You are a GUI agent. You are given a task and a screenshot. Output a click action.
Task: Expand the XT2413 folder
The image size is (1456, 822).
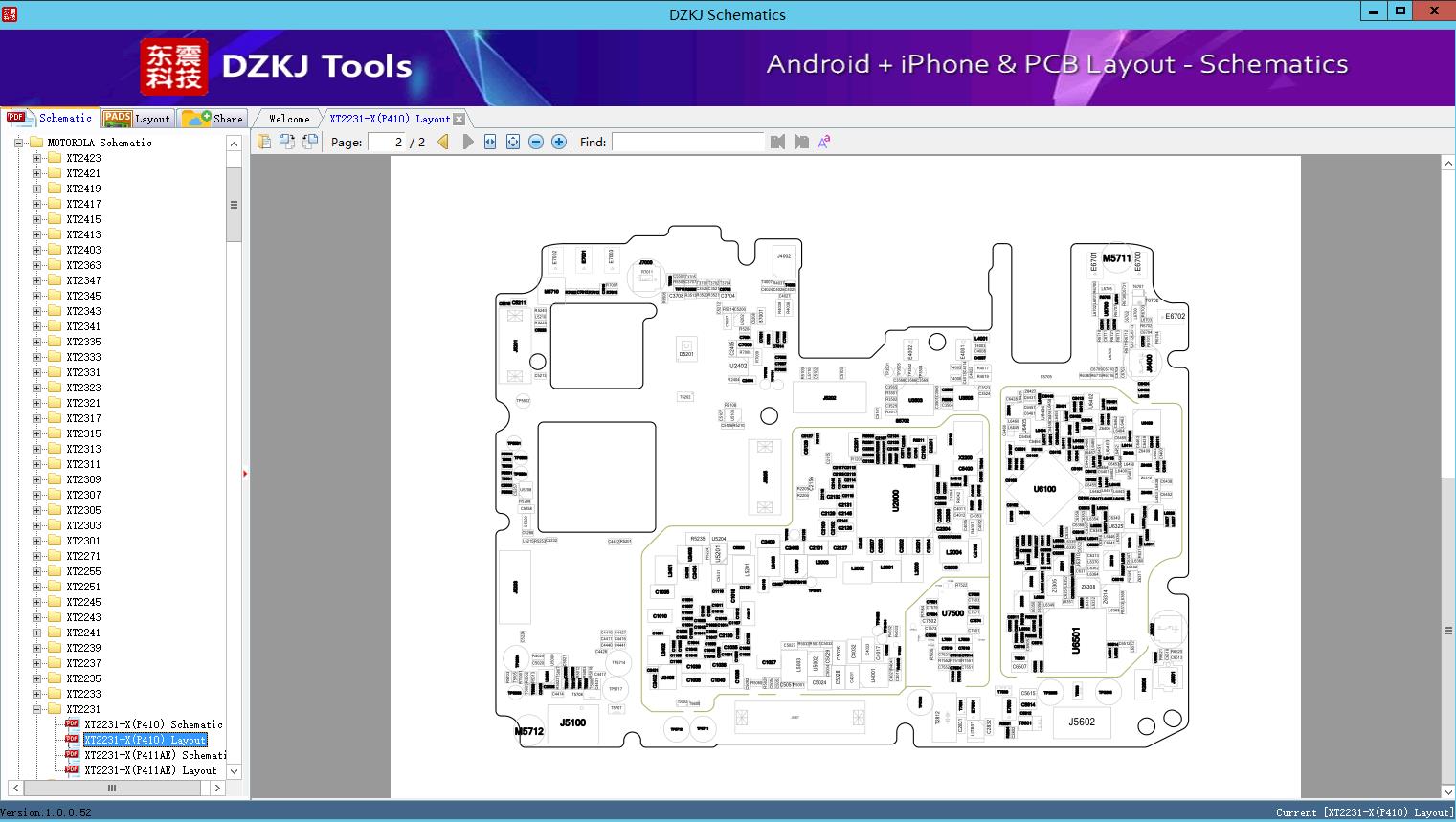pyautogui.click(x=36, y=234)
